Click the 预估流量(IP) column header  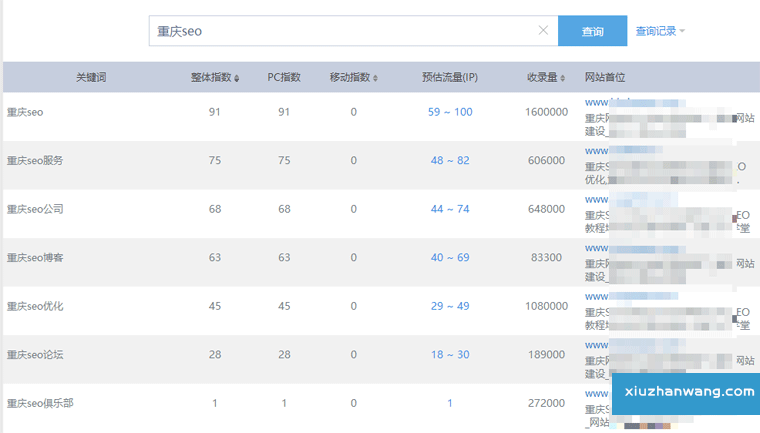tap(449, 78)
